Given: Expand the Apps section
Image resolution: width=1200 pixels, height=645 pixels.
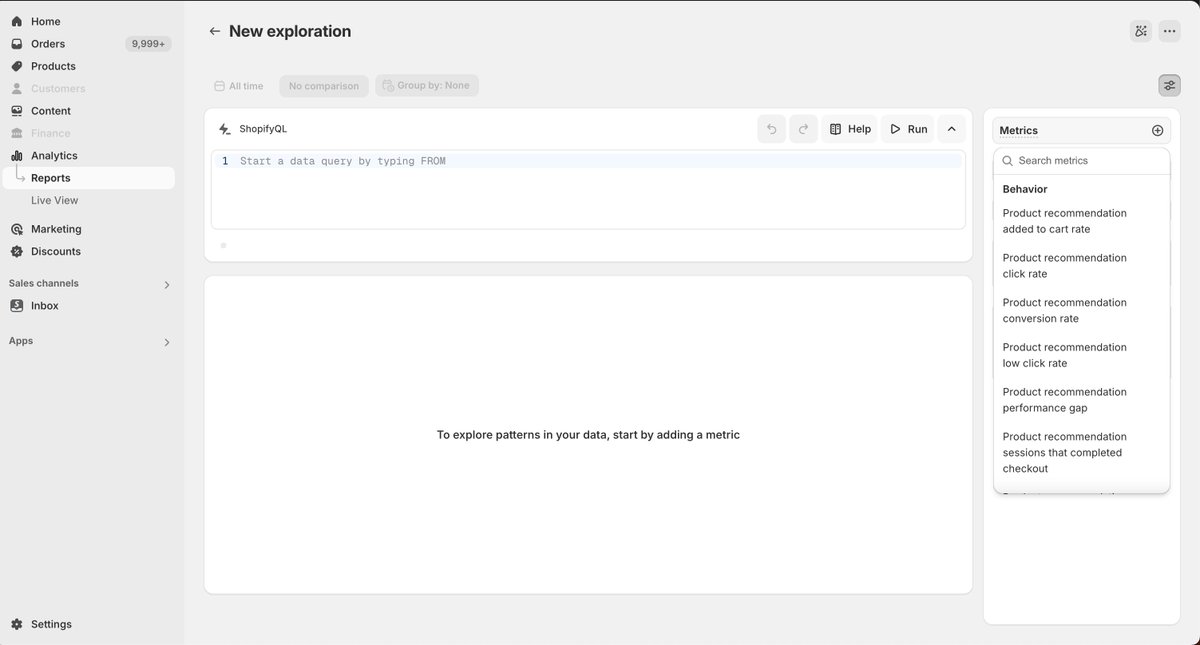Looking at the screenshot, I should 166,342.
